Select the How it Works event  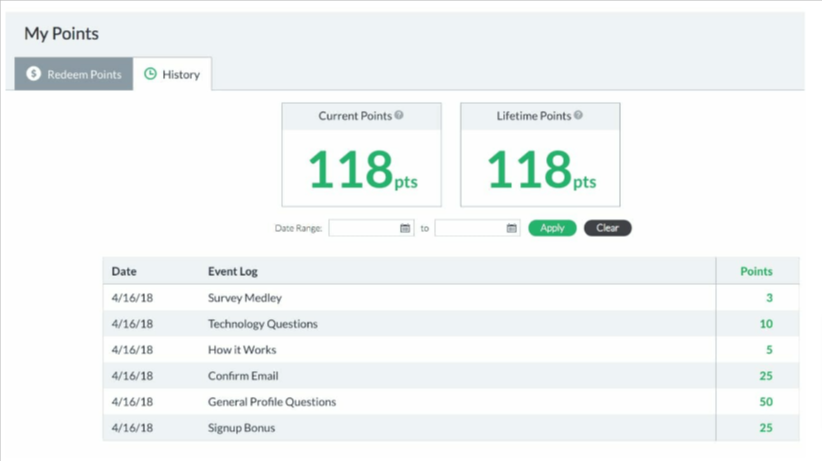point(242,350)
